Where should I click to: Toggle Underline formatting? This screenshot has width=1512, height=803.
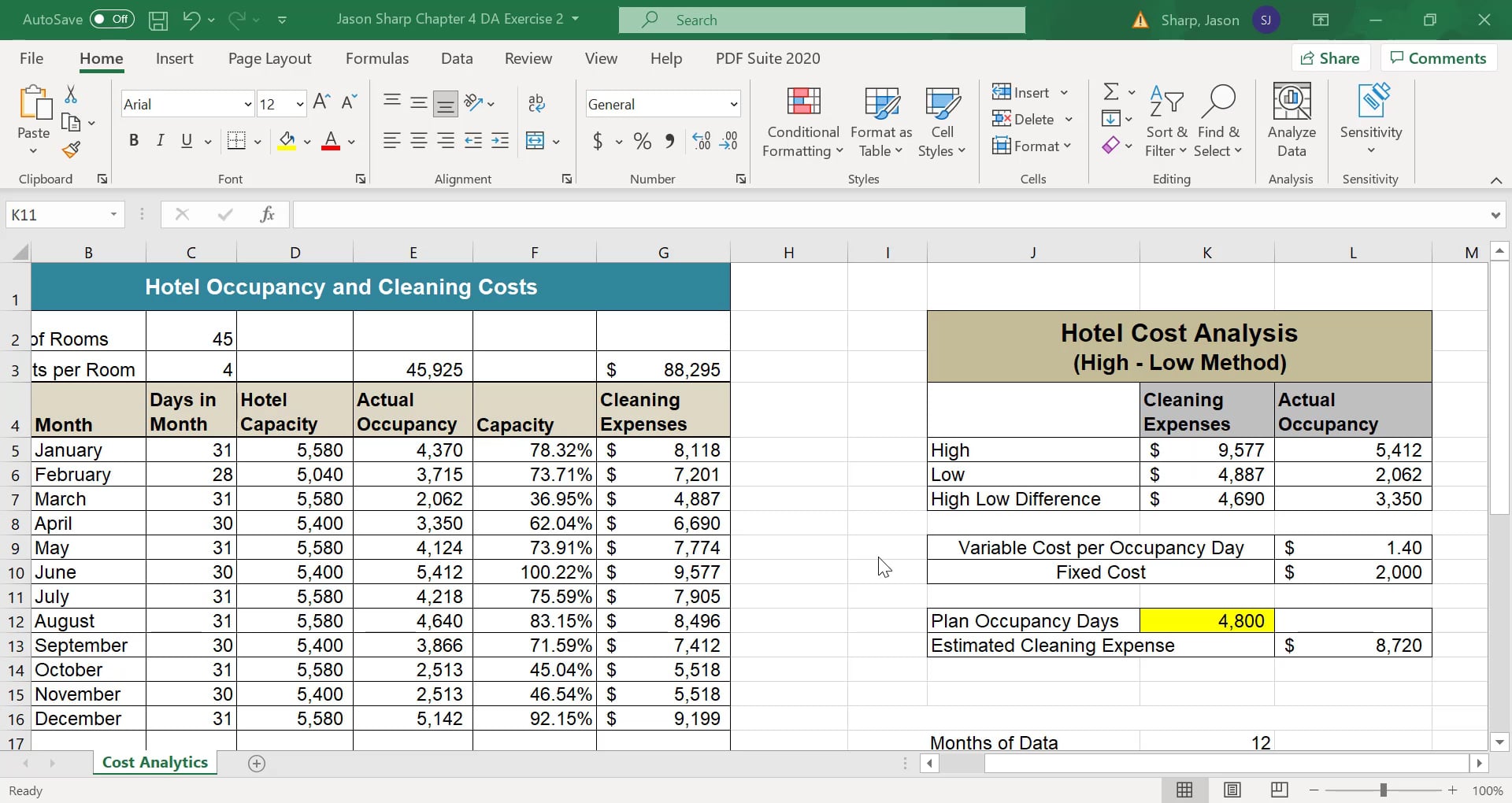tap(187, 141)
